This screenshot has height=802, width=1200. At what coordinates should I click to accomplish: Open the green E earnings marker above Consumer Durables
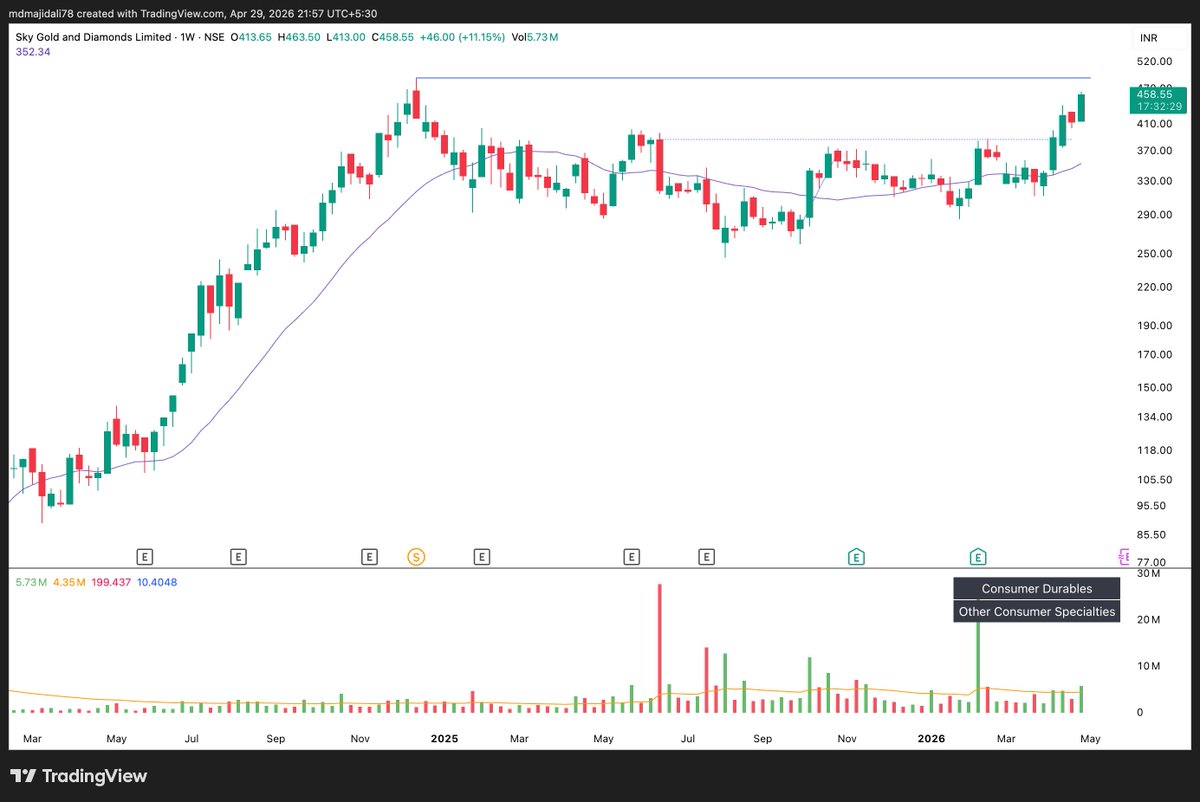pyautogui.click(x=978, y=555)
